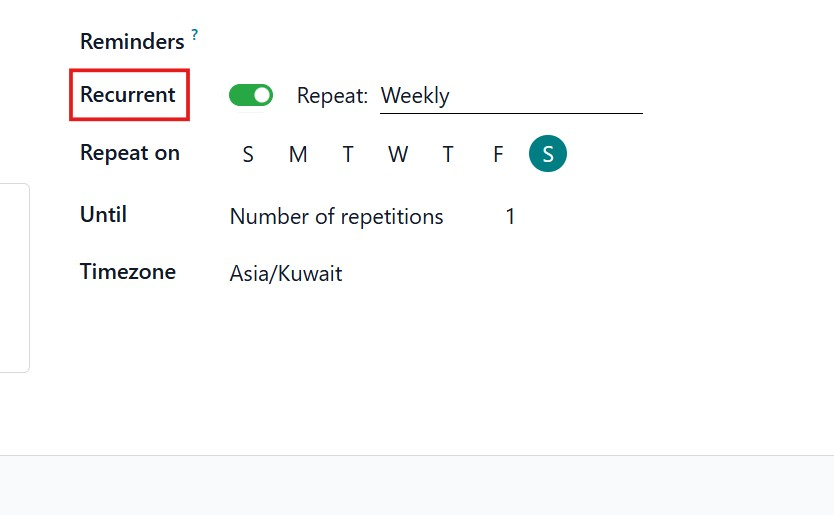Click the Reminders field label
Screen dimensions: 834x515
(132, 41)
